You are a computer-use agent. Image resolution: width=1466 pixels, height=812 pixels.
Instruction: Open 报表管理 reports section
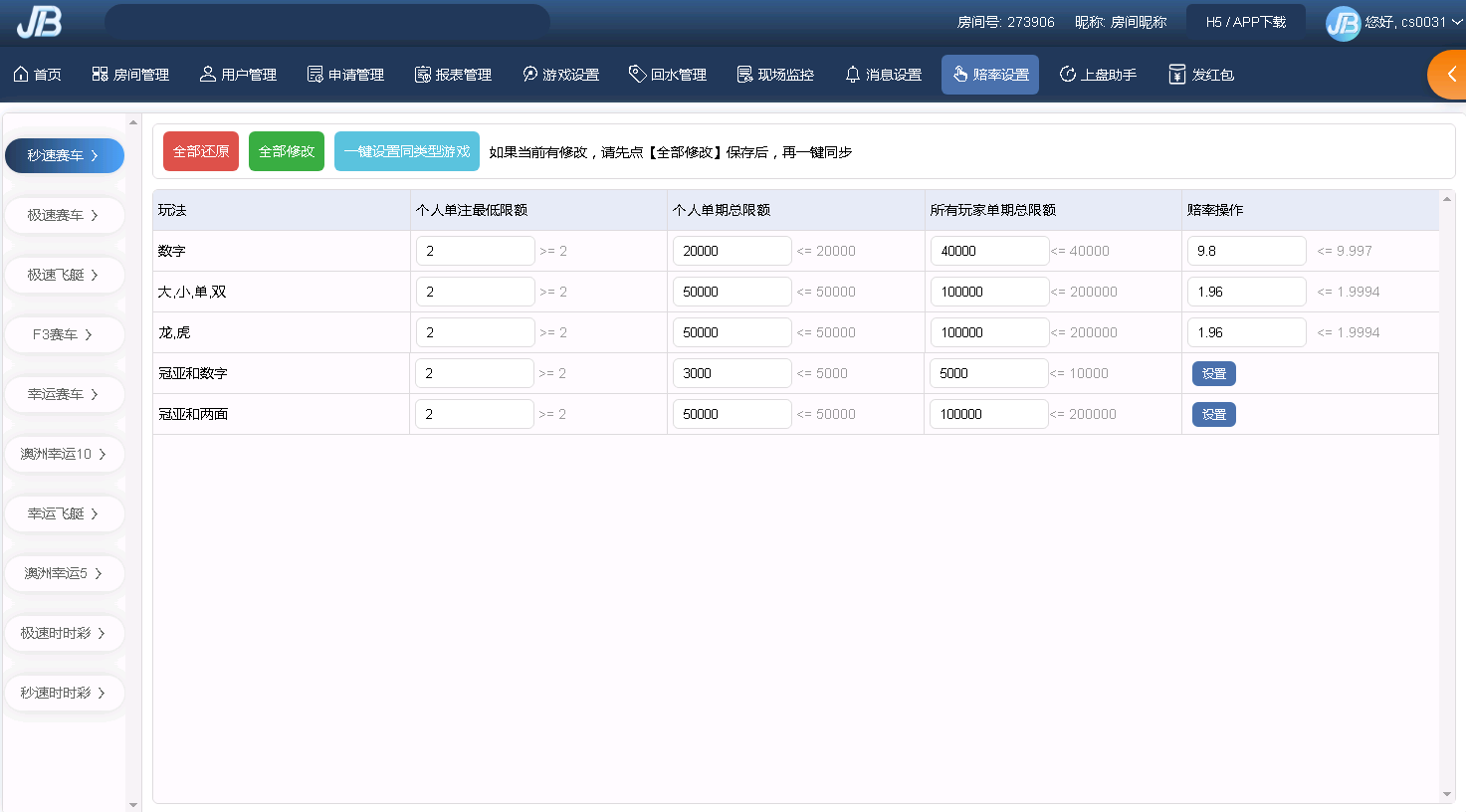coord(453,75)
